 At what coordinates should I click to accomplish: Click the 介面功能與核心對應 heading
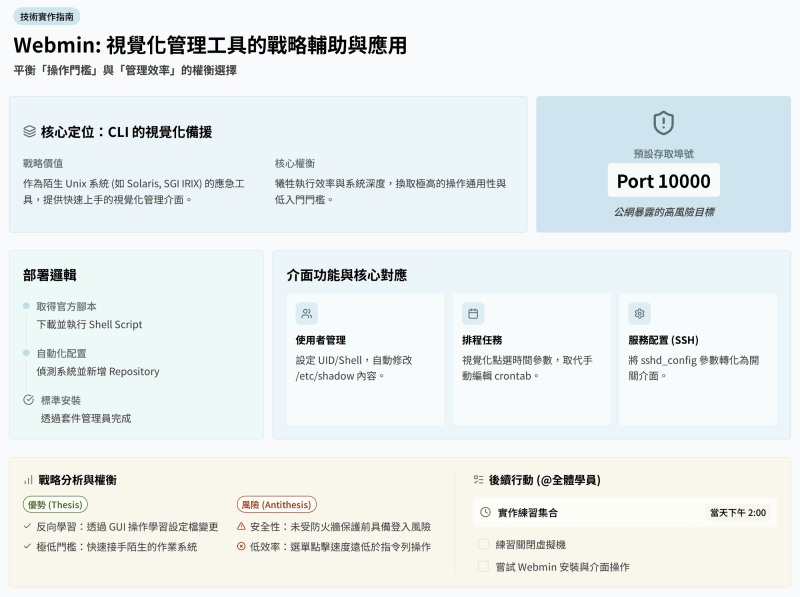[346, 276]
